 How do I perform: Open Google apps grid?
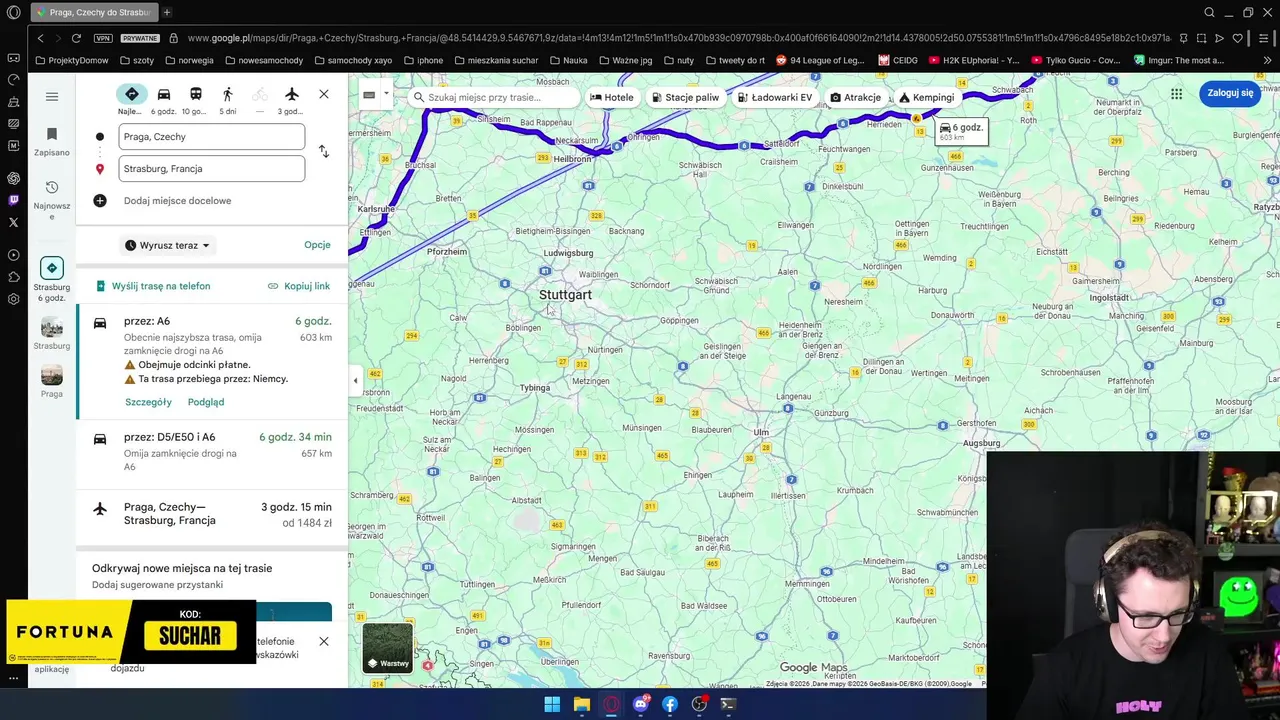1177,94
